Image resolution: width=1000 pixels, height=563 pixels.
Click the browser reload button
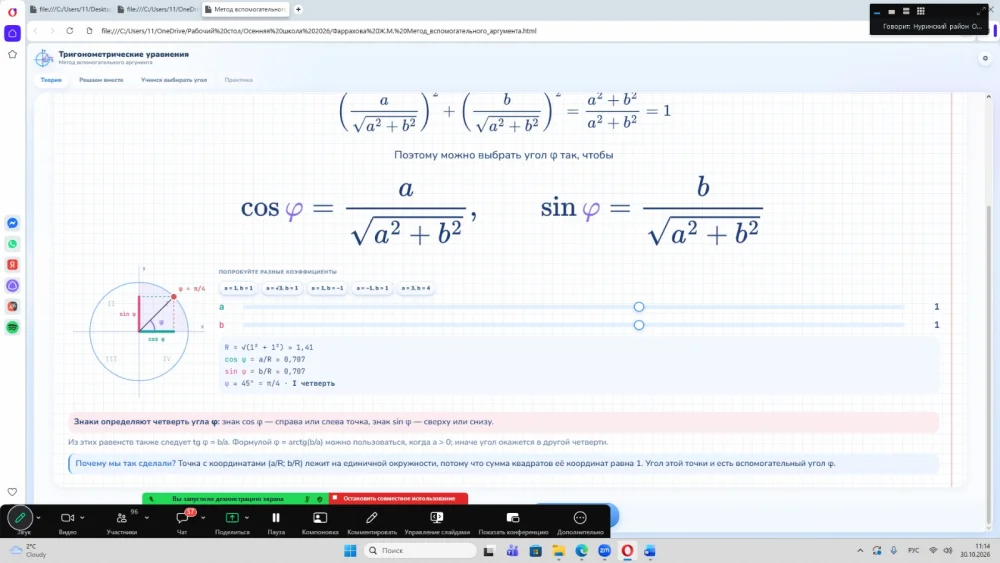[x=70, y=31]
